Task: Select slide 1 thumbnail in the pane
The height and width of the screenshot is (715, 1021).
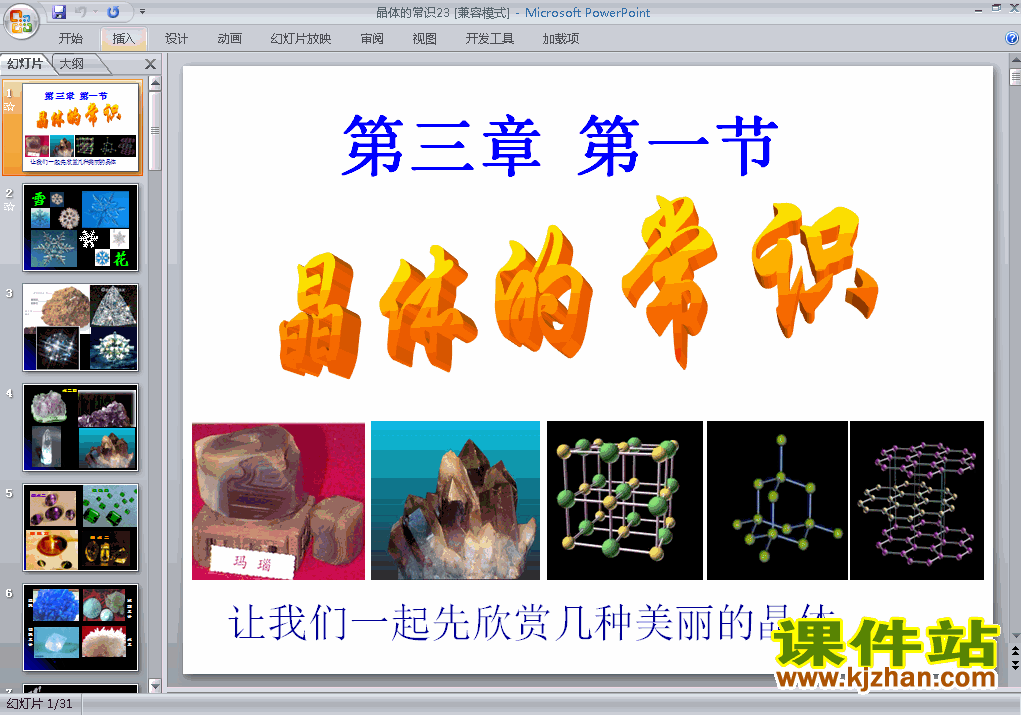Action: tap(81, 127)
